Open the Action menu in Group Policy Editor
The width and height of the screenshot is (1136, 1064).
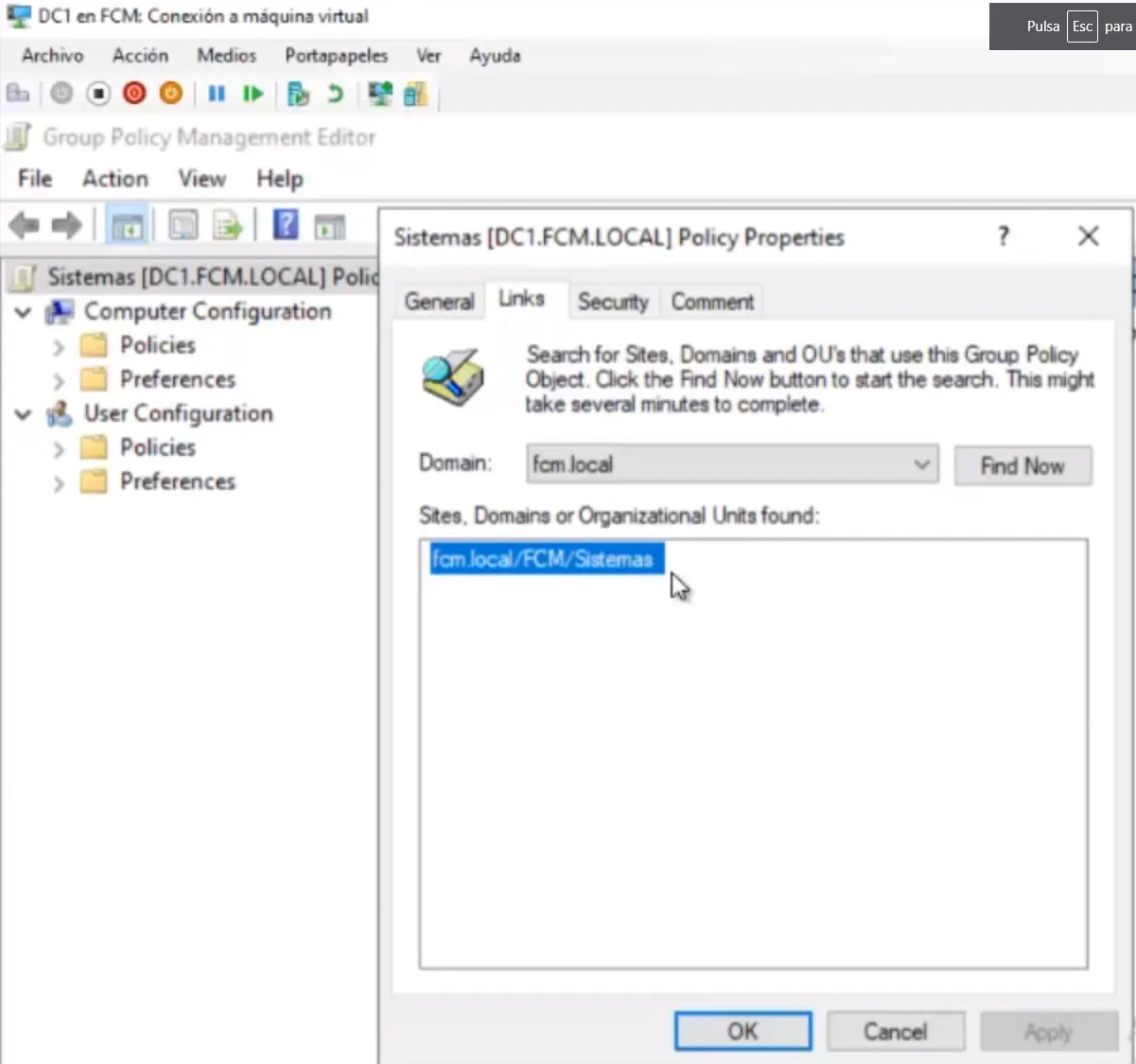tap(115, 179)
